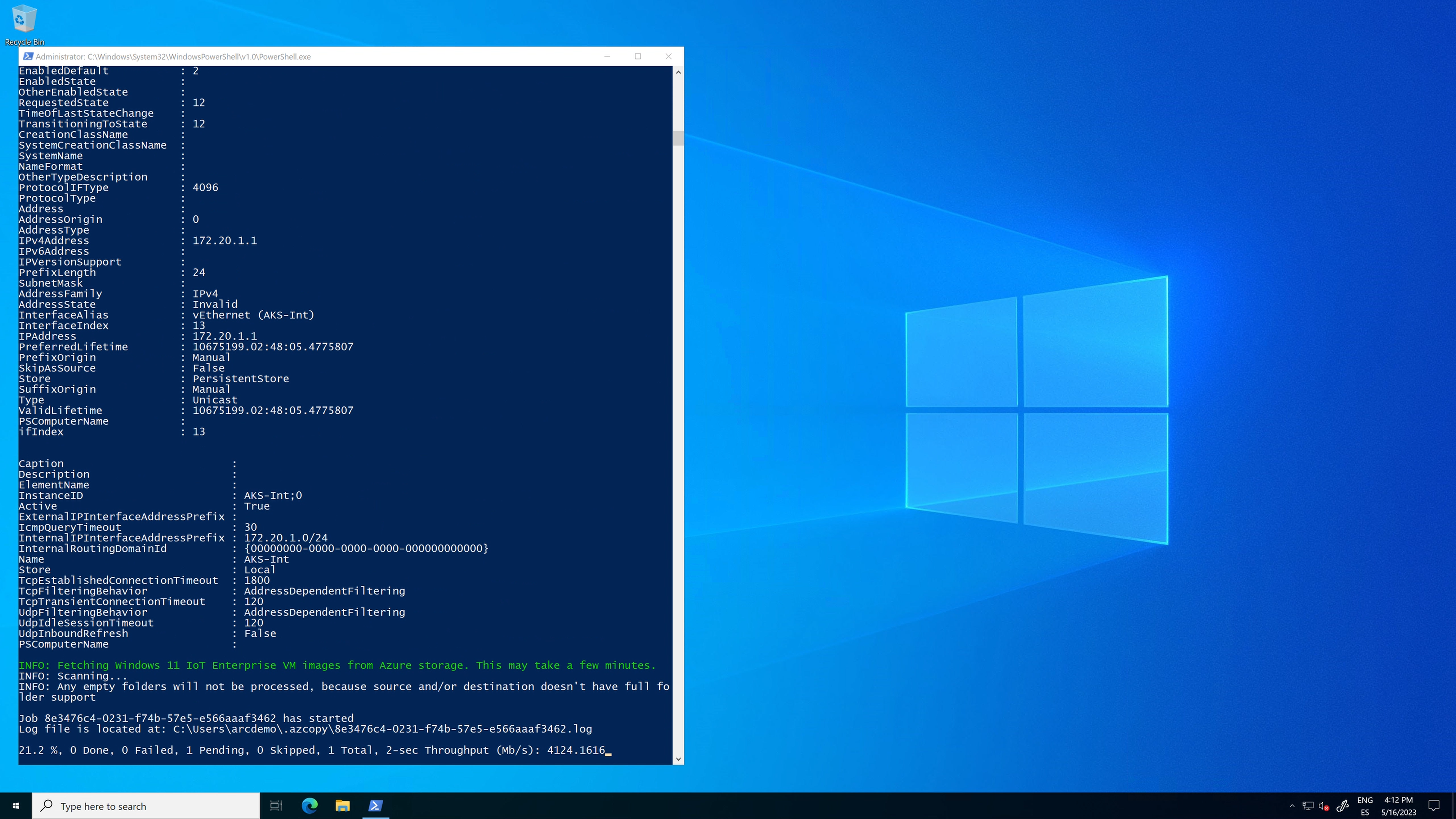Image resolution: width=1456 pixels, height=819 pixels.
Task: Click the PowerShell icon in the title bar
Action: pos(28,56)
